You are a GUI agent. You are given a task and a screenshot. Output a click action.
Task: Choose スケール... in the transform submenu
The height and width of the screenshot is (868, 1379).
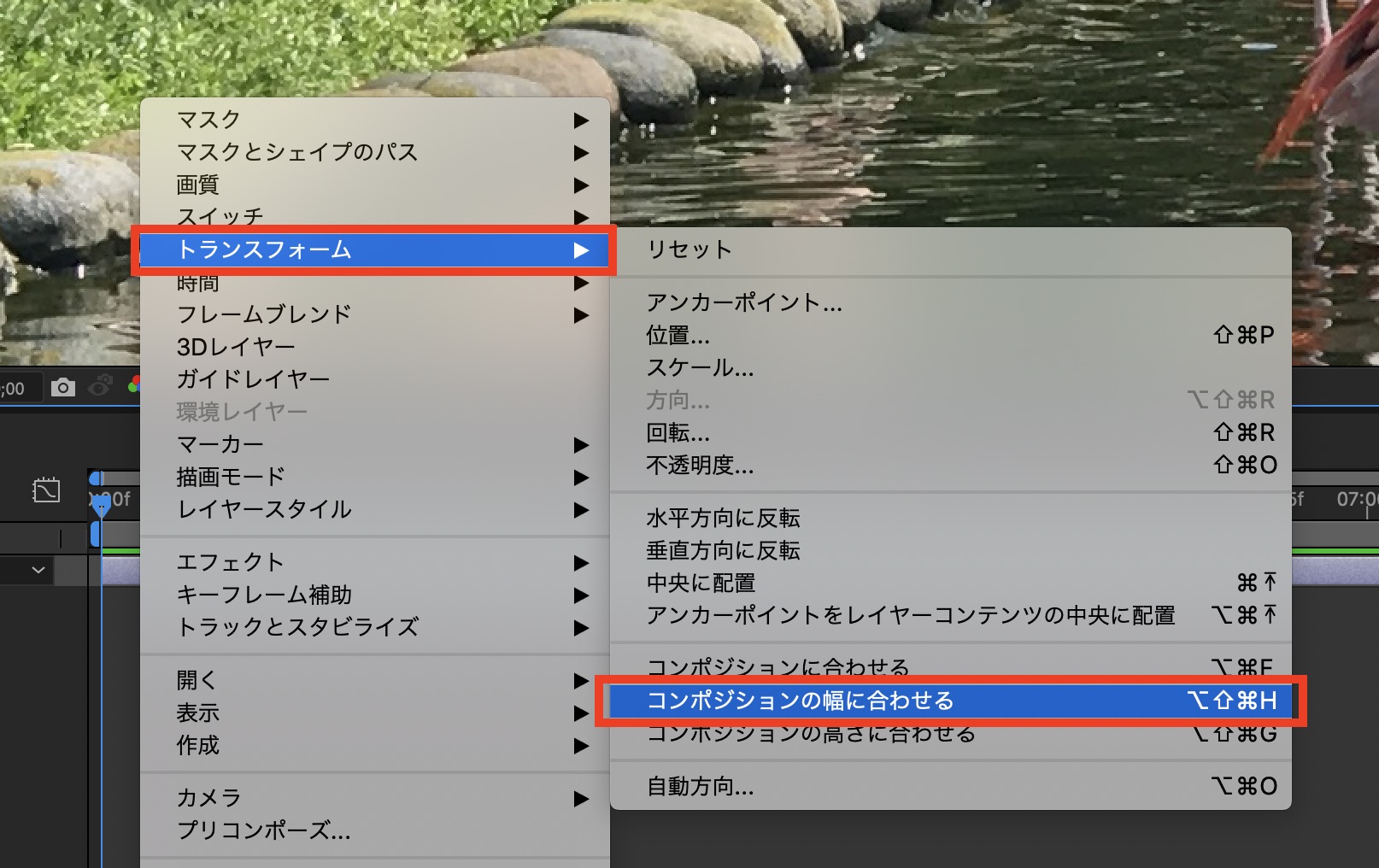(951, 367)
